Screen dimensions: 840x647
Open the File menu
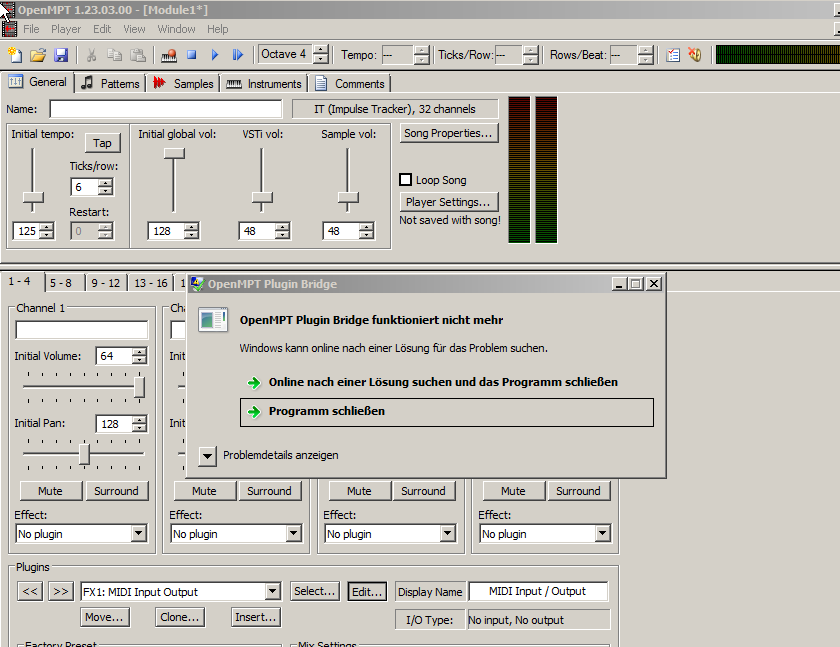31,29
